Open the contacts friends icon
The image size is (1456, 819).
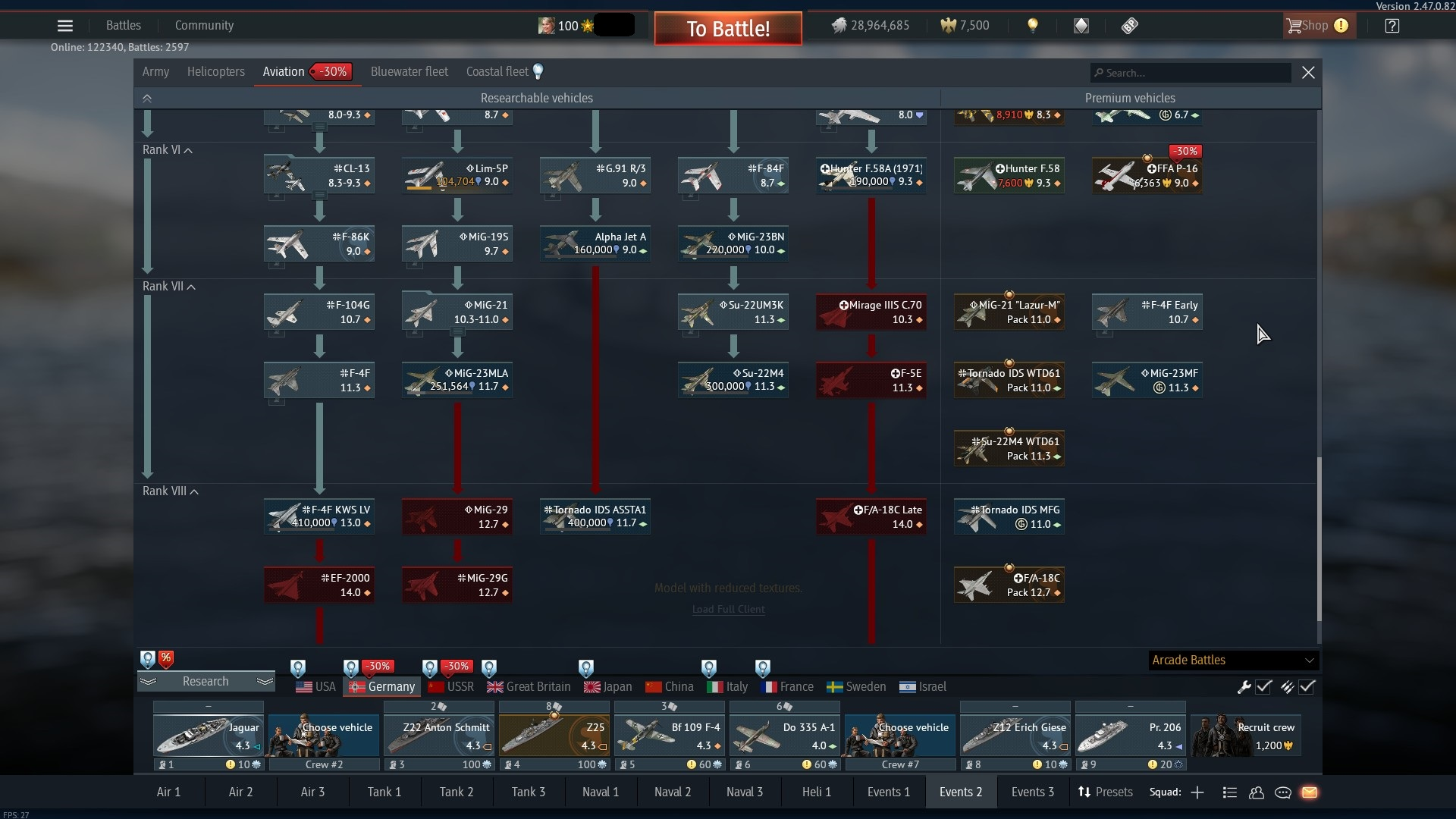pos(1257,792)
